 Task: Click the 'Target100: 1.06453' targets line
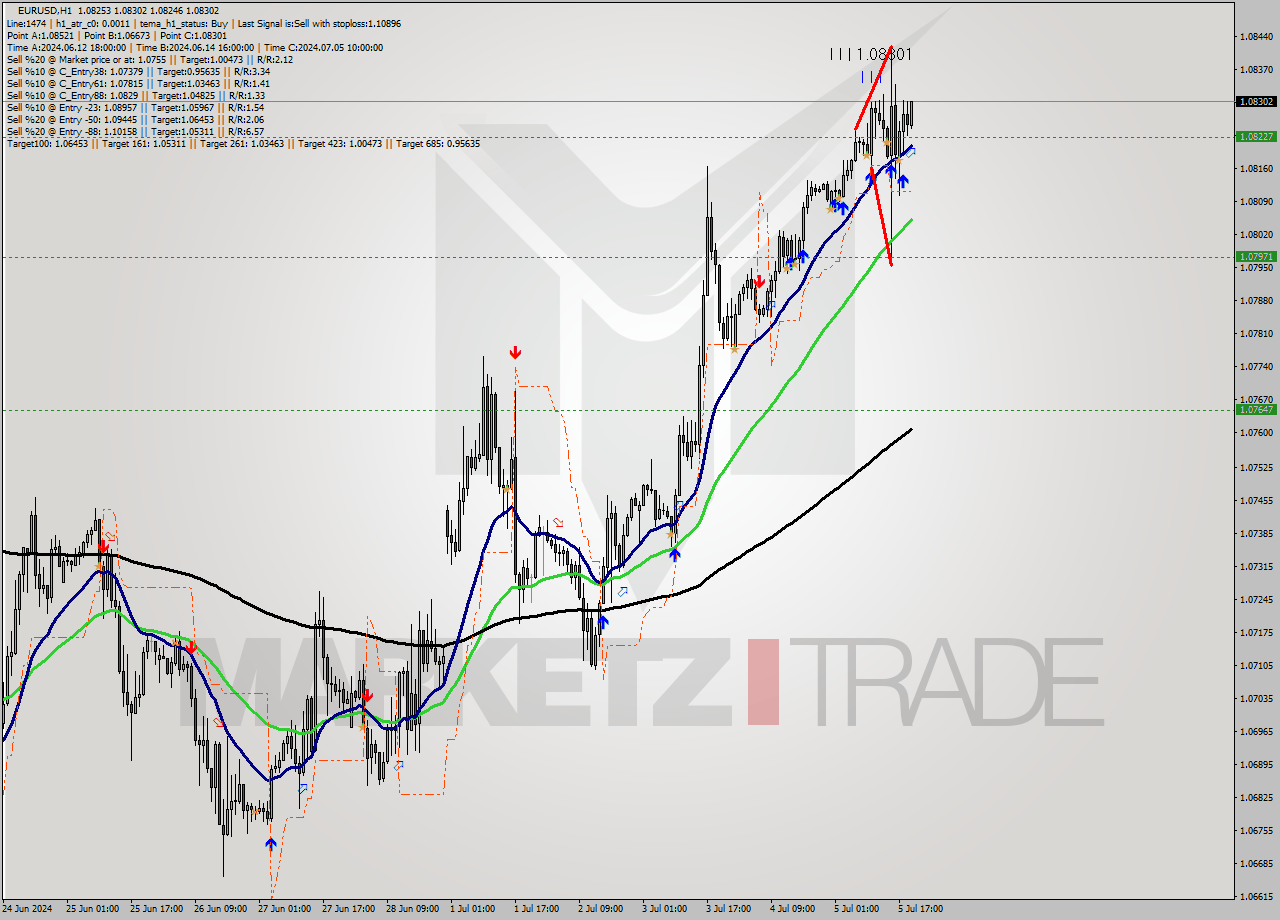point(243,143)
